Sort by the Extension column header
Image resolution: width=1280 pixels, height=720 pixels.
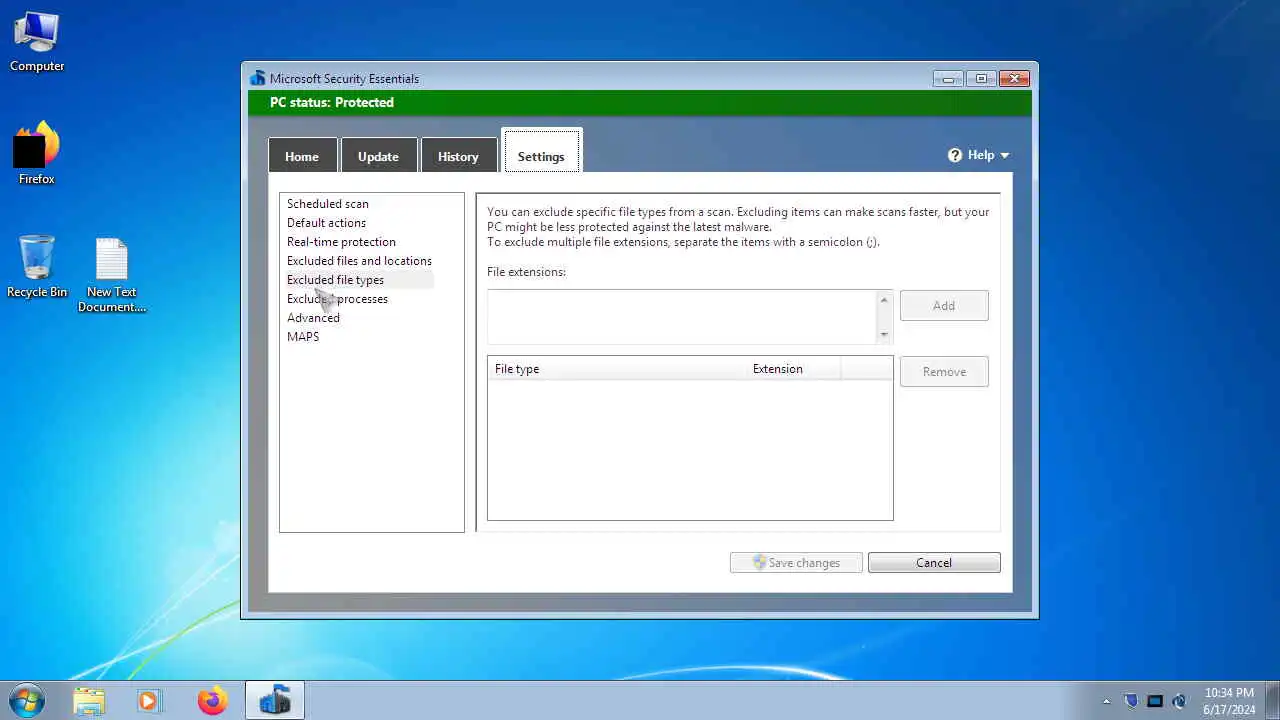point(794,369)
